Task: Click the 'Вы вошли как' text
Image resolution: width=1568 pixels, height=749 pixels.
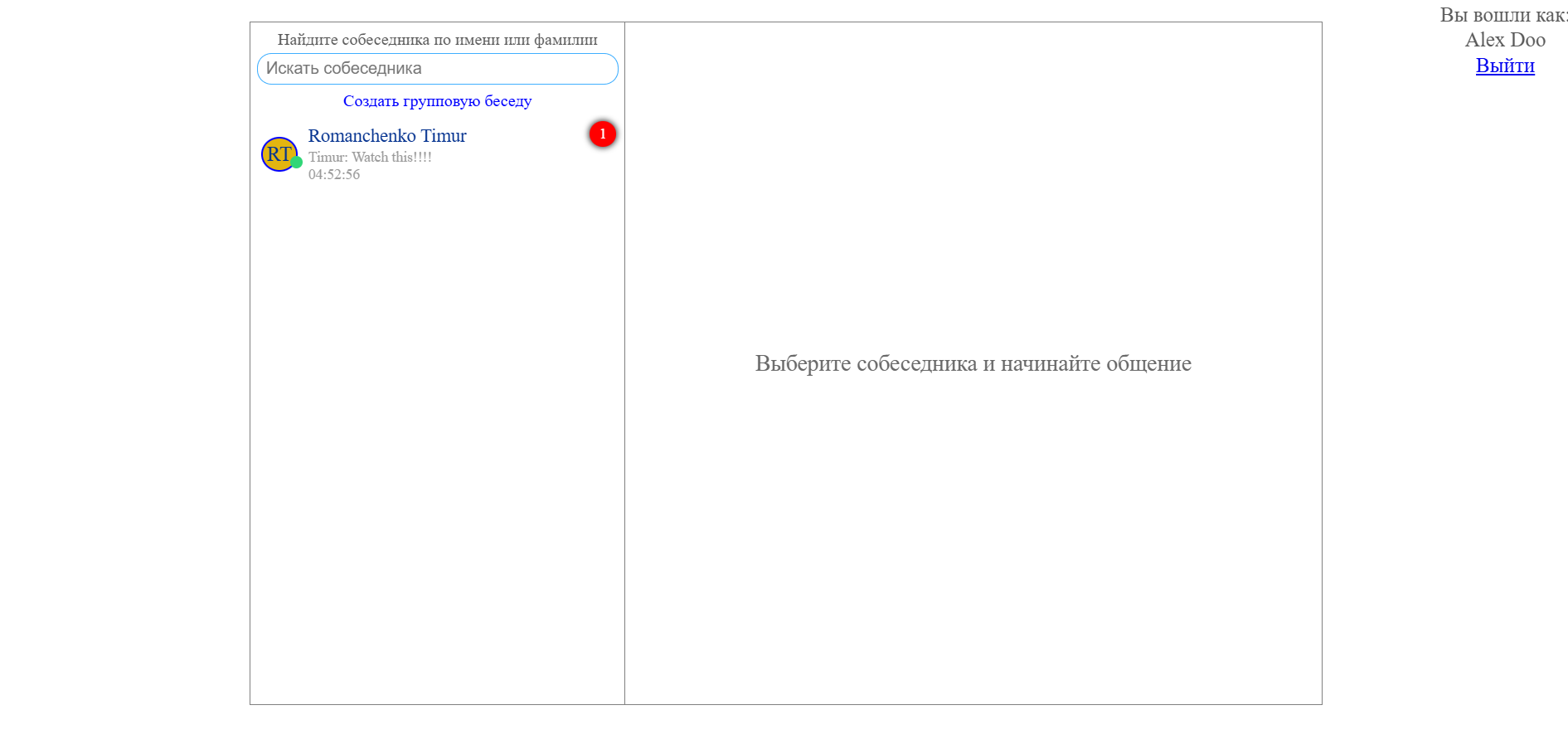Action: [x=1503, y=15]
